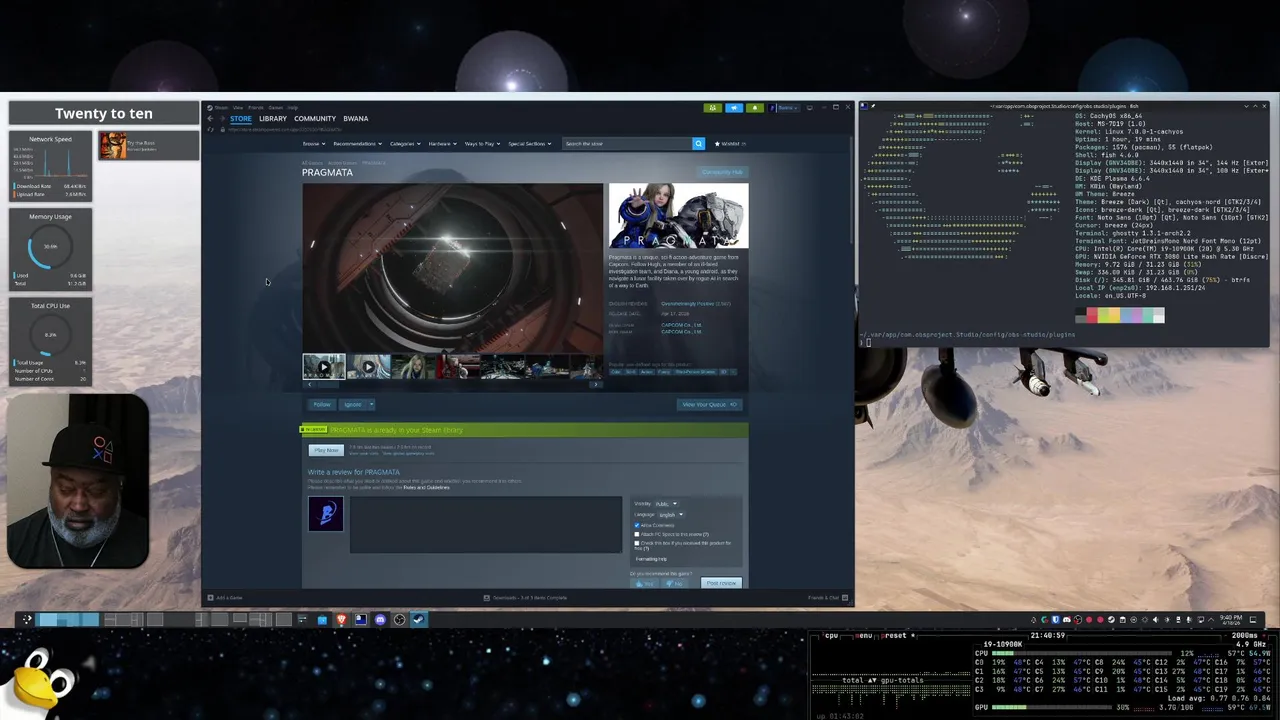Expand the Special Sections dropdown
The height and width of the screenshot is (720, 1280).
click(x=529, y=143)
